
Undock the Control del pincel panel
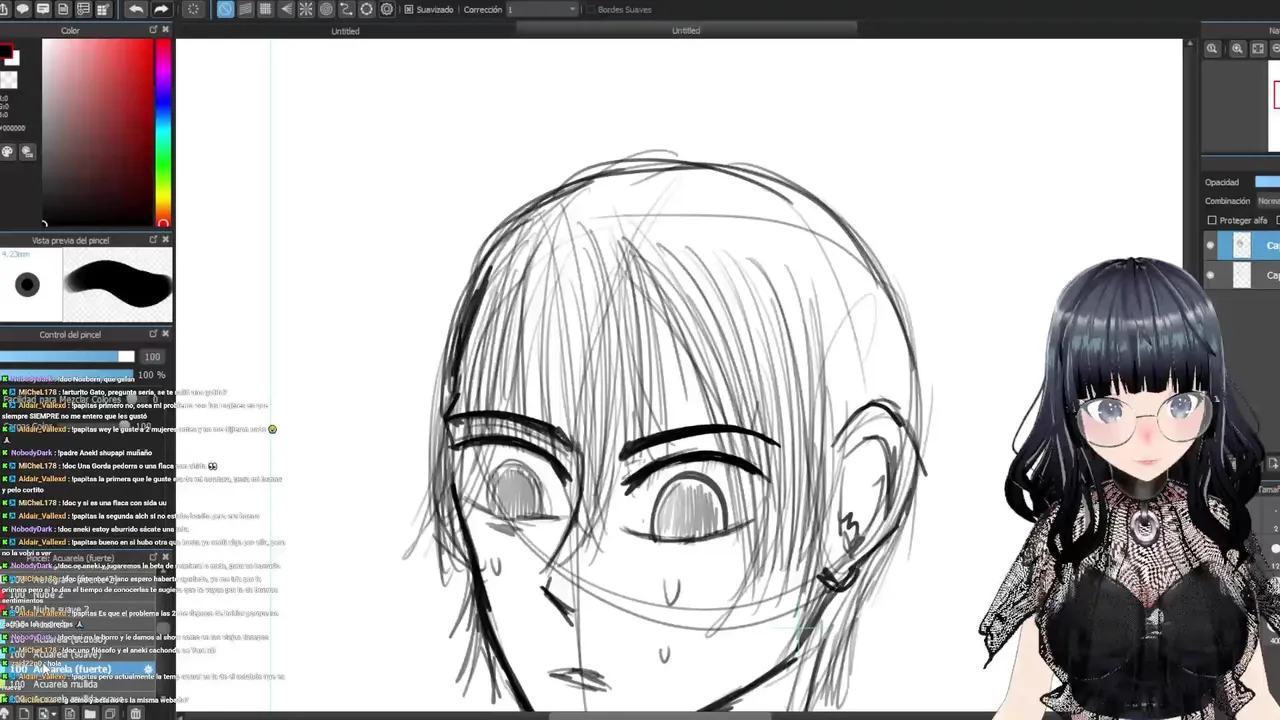[153, 334]
